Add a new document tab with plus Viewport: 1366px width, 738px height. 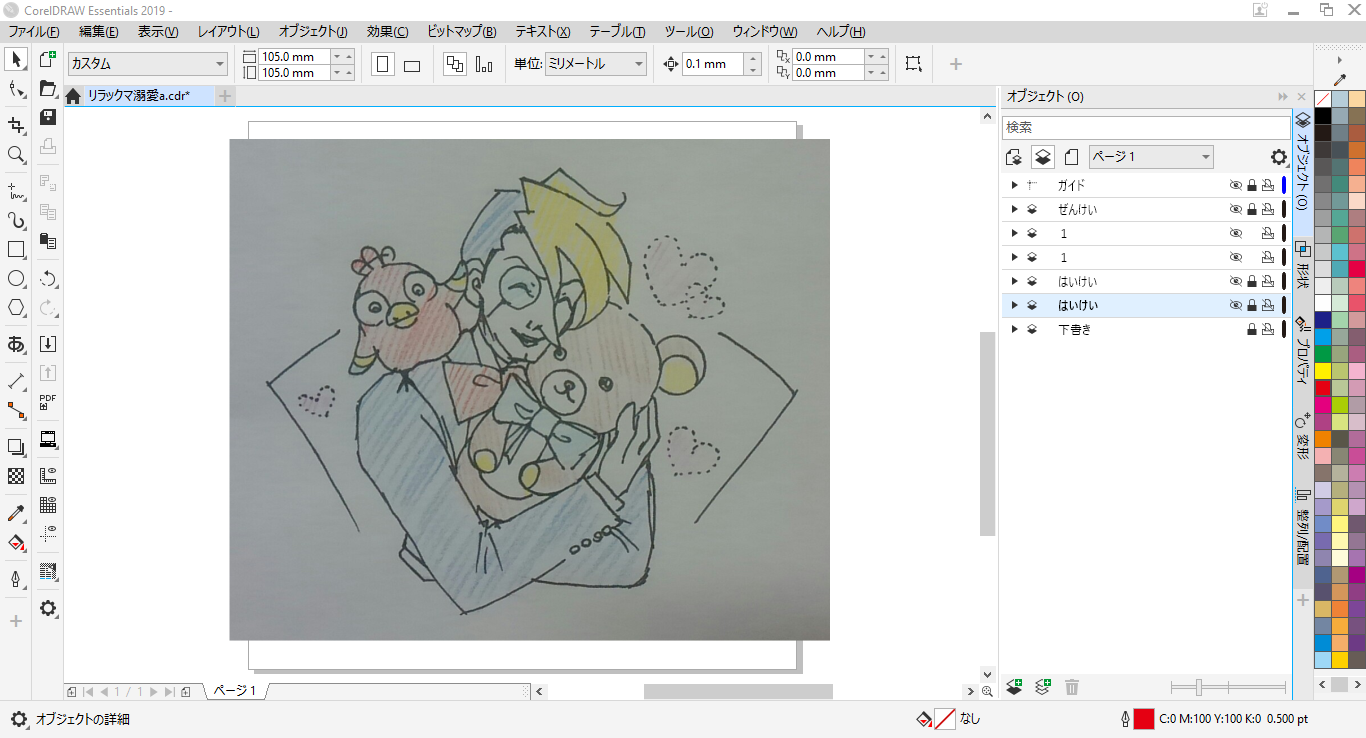click(225, 96)
